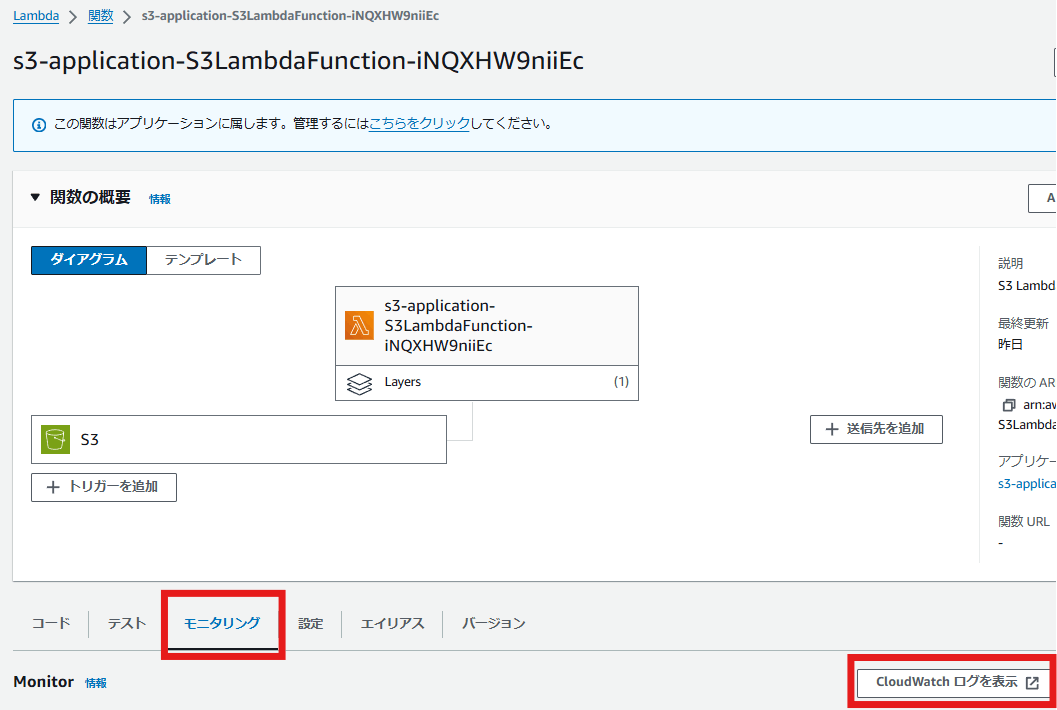The height and width of the screenshot is (710, 1057).
Task: Open 情報 link next to Monitor
Action: click(96, 683)
